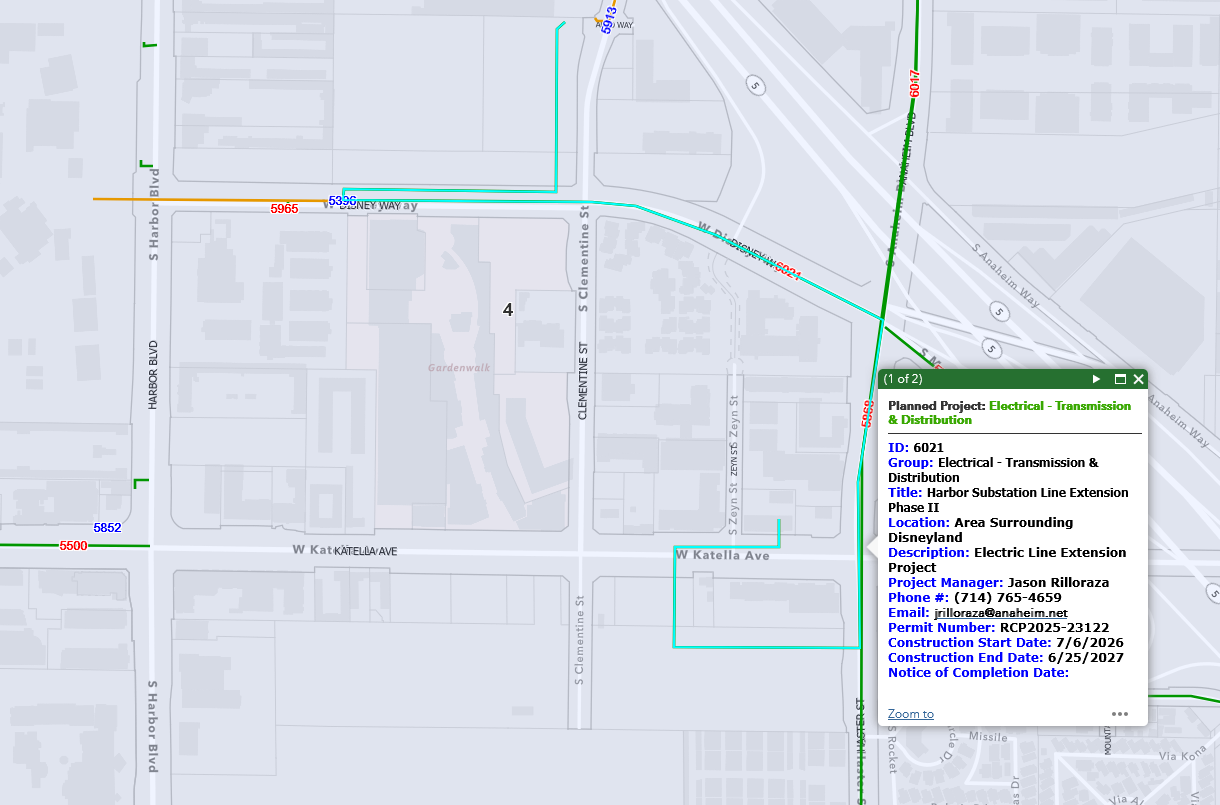
Task: Select project label 5500 near Katella Ave
Action: point(73,546)
